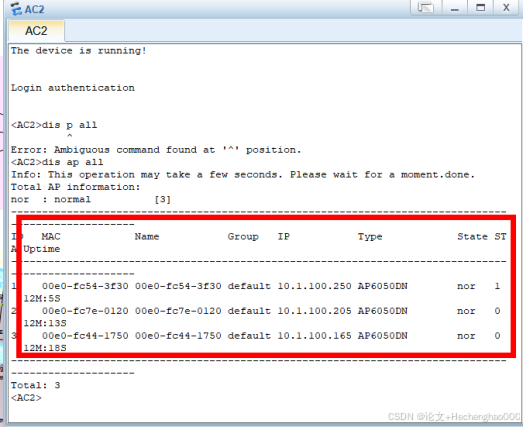Switch to the AC2 tab
Viewport: 524px width, 428px height.
[x=36, y=31]
